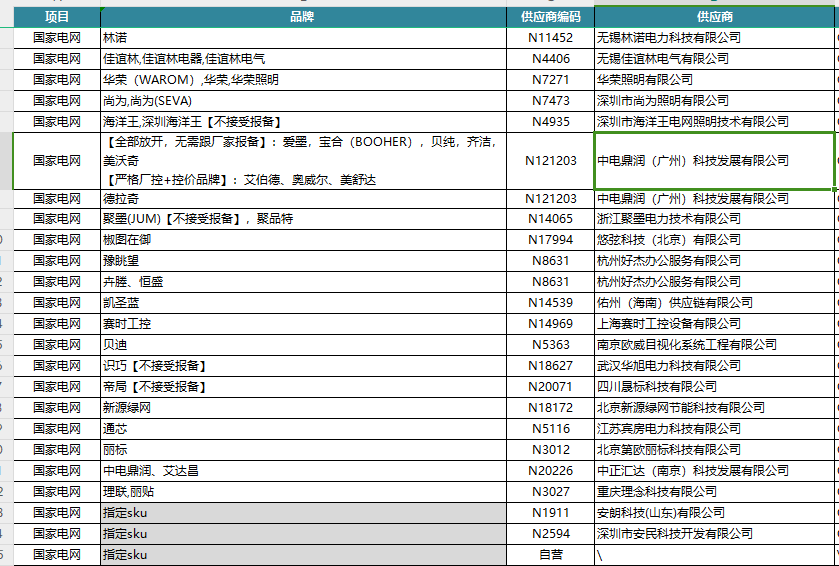Click supplier 深圳市安民科技开发有限公司
The image size is (839, 566).
click(x=714, y=533)
